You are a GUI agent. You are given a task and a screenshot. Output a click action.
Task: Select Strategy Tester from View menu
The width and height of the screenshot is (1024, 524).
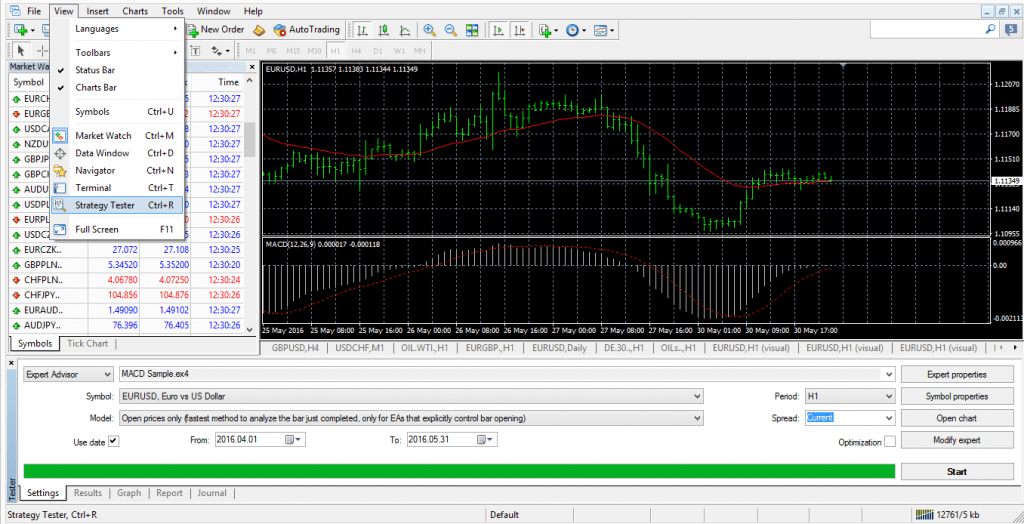pyautogui.click(x=105, y=205)
